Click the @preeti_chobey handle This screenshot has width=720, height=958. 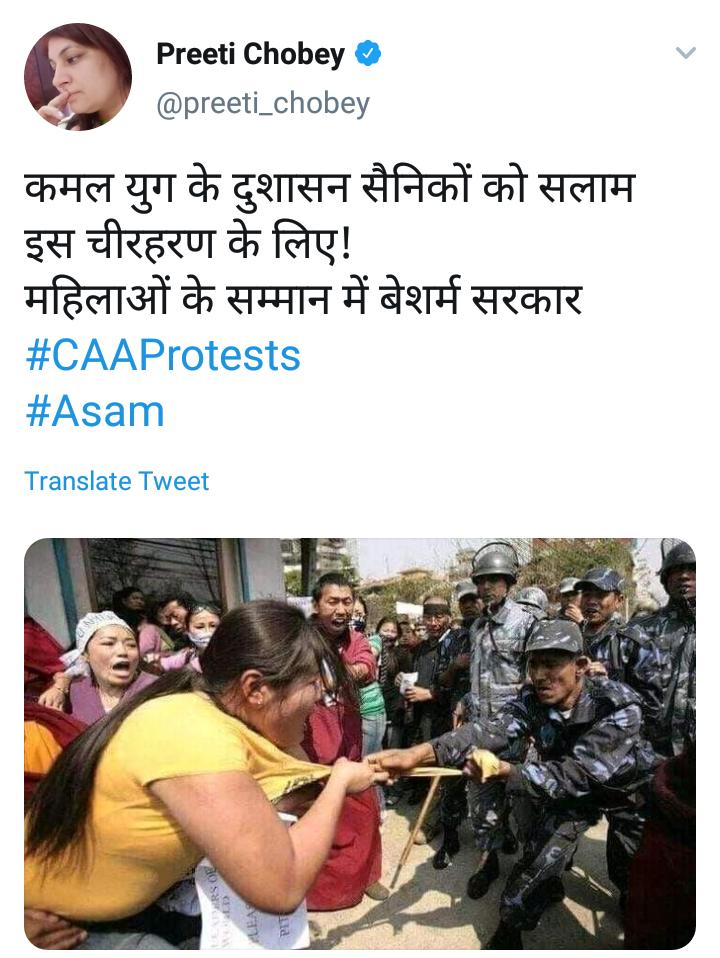pyautogui.click(x=263, y=103)
